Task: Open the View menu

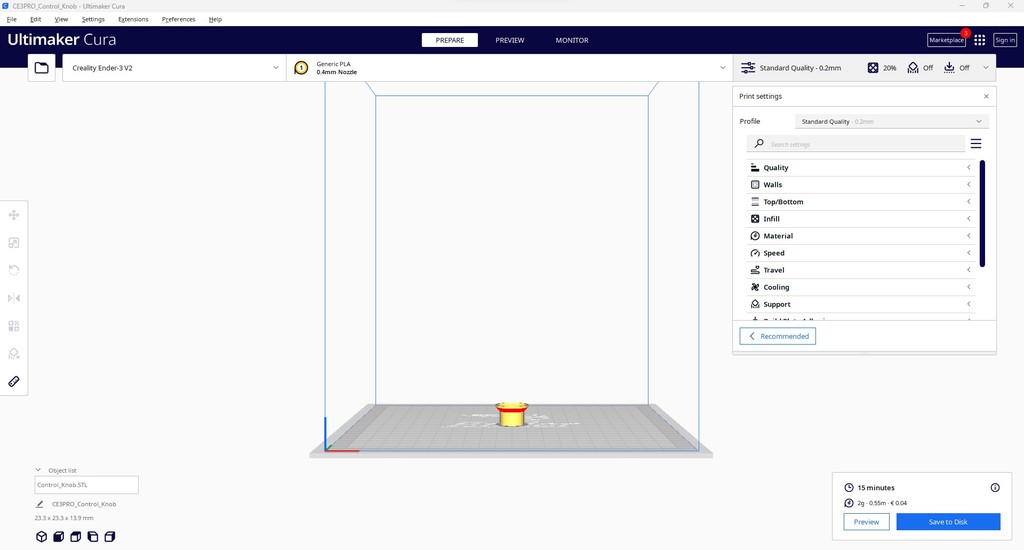Action: 61,20
